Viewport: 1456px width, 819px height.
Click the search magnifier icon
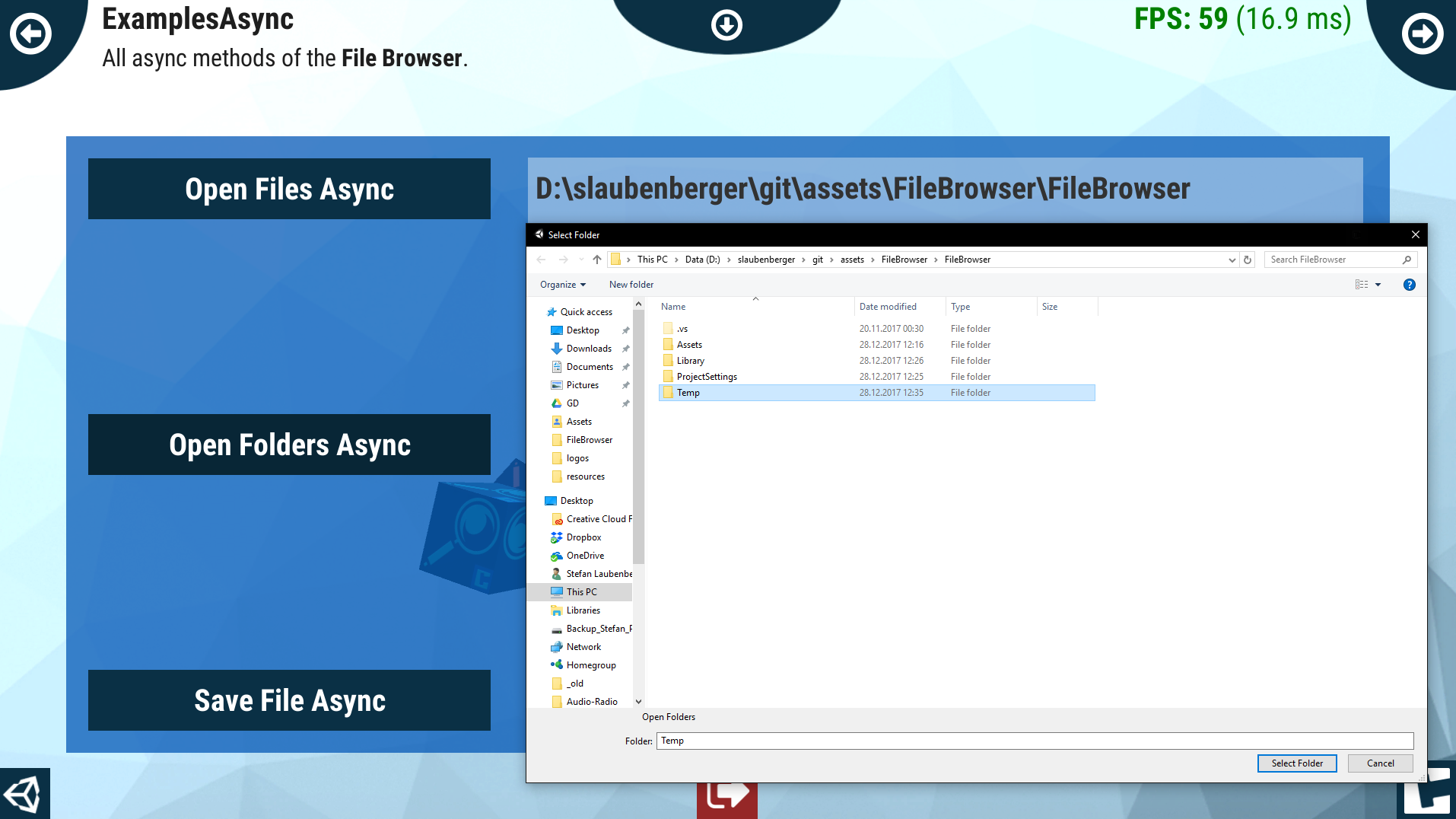pos(1407,260)
